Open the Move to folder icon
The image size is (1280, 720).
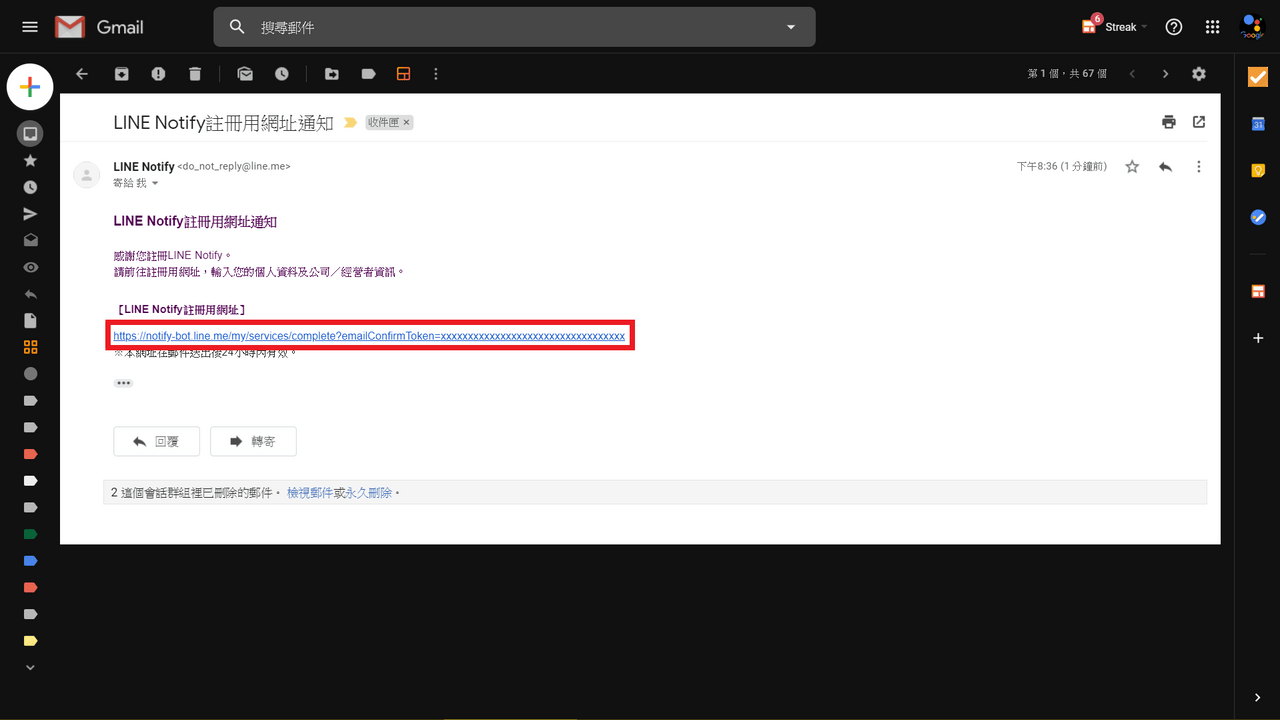click(332, 74)
